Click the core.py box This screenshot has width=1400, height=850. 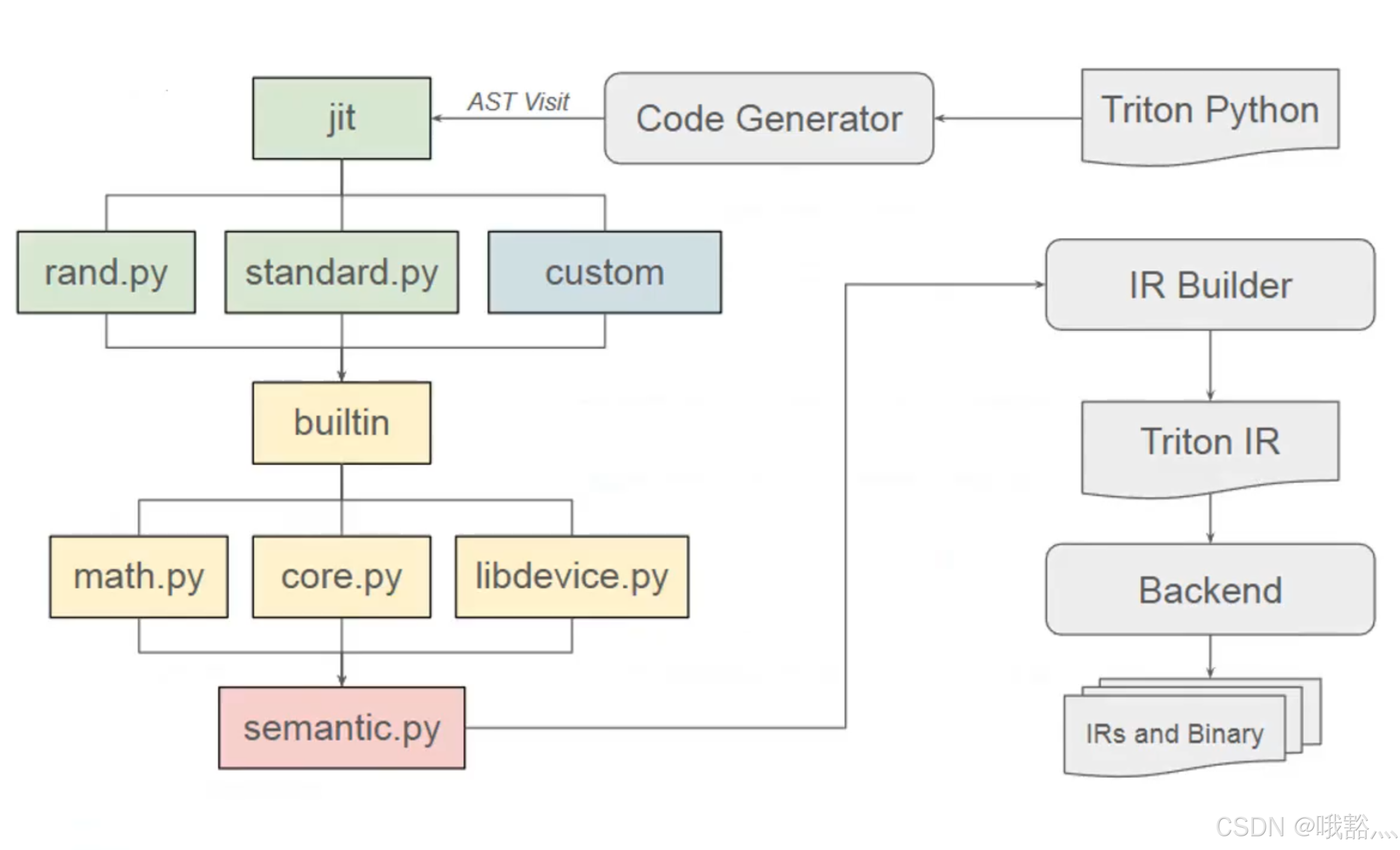[x=341, y=576]
